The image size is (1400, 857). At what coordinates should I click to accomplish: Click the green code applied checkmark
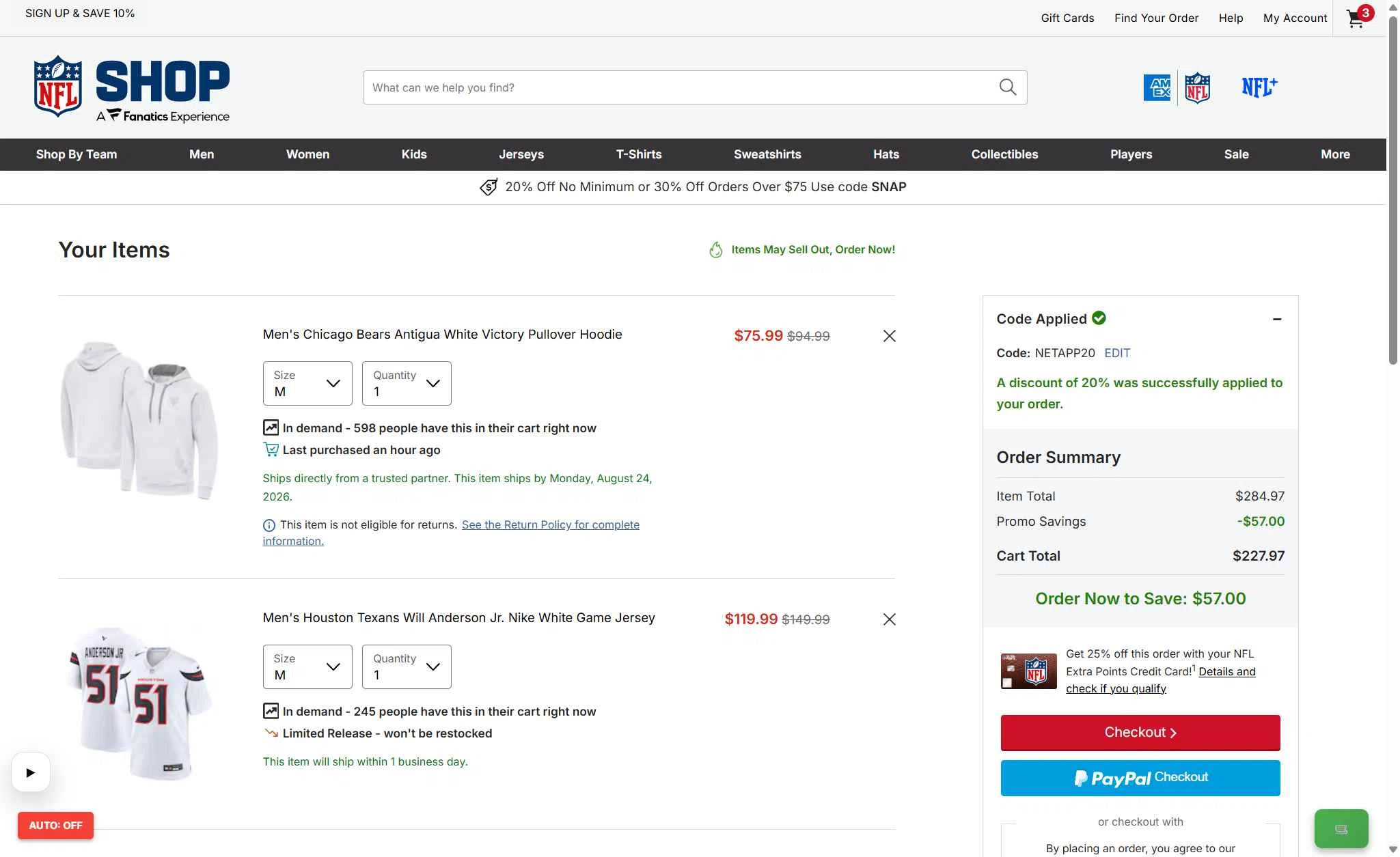click(1099, 318)
